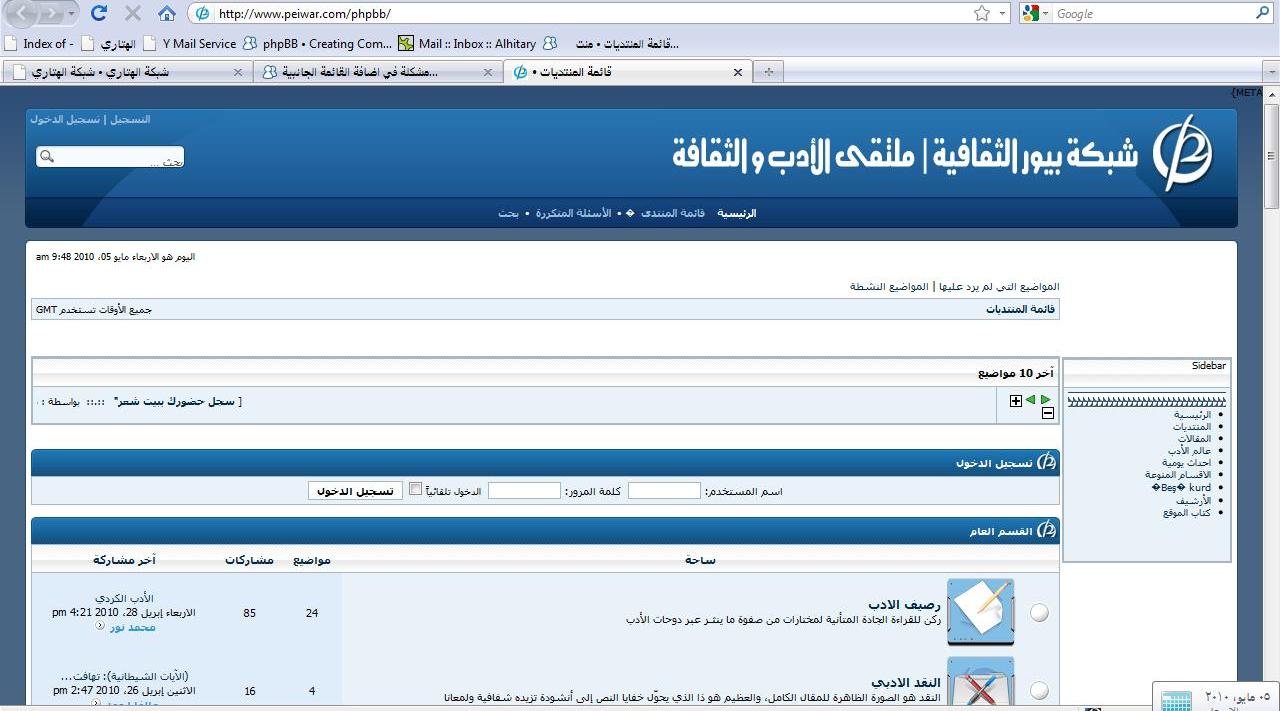Click the browser Home icon
This screenshot has height=711, width=1280.
167,13
